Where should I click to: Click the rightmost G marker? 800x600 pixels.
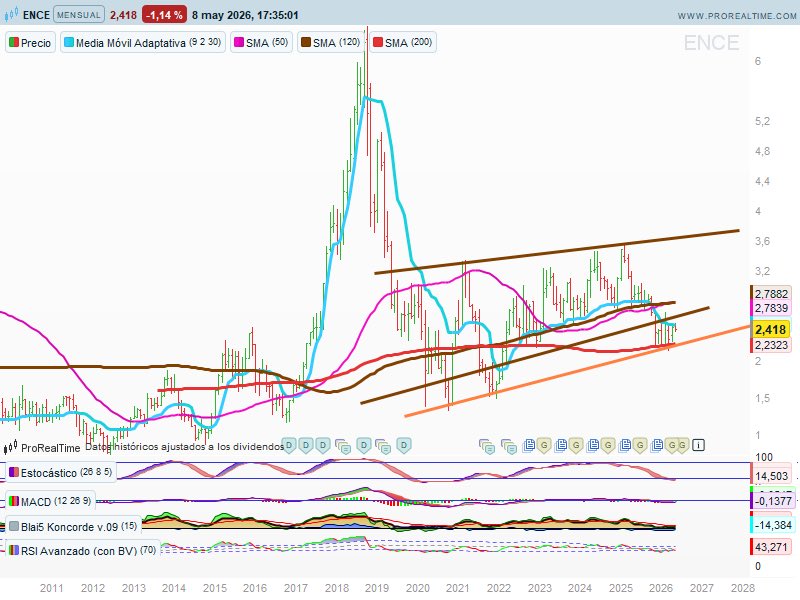[682, 445]
